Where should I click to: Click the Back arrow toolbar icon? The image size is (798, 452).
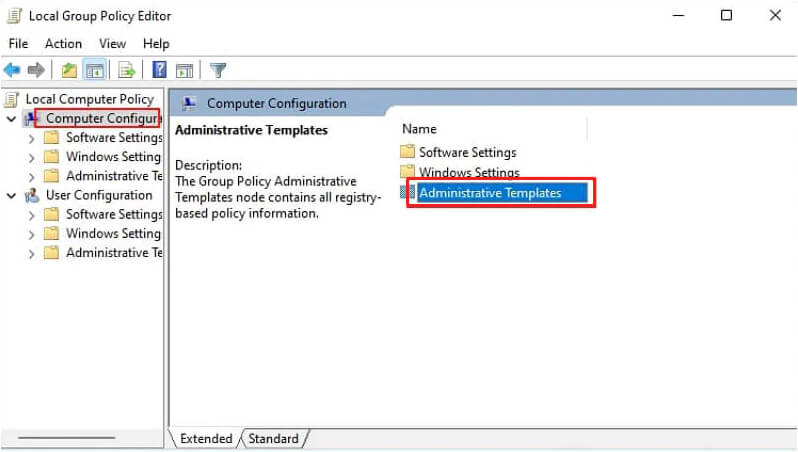(x=12, y=70)
